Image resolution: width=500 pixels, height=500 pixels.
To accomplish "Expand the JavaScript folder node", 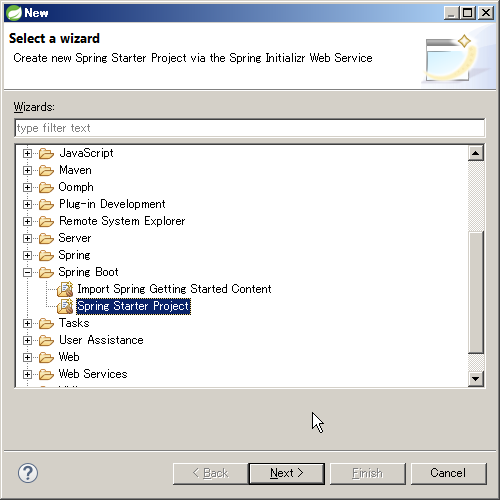I will click(x=28, y=153).
